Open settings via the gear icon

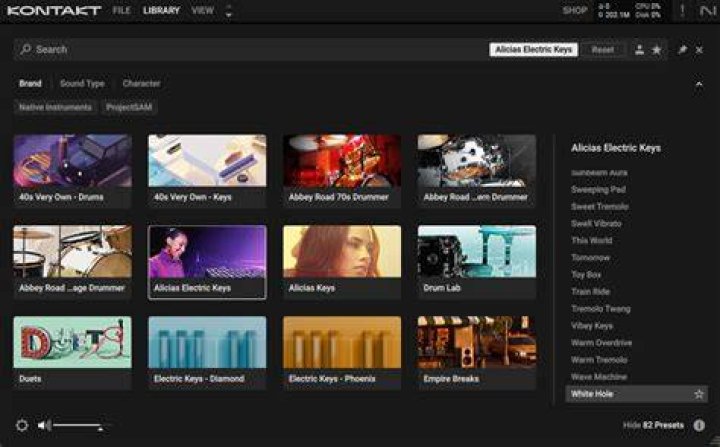coord(22,425)
